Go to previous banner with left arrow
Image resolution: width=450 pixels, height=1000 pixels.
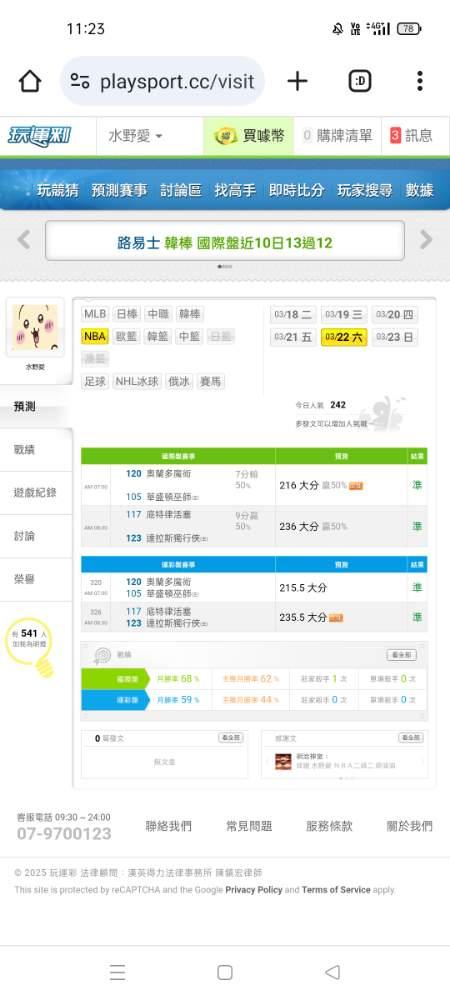(24, 240)
